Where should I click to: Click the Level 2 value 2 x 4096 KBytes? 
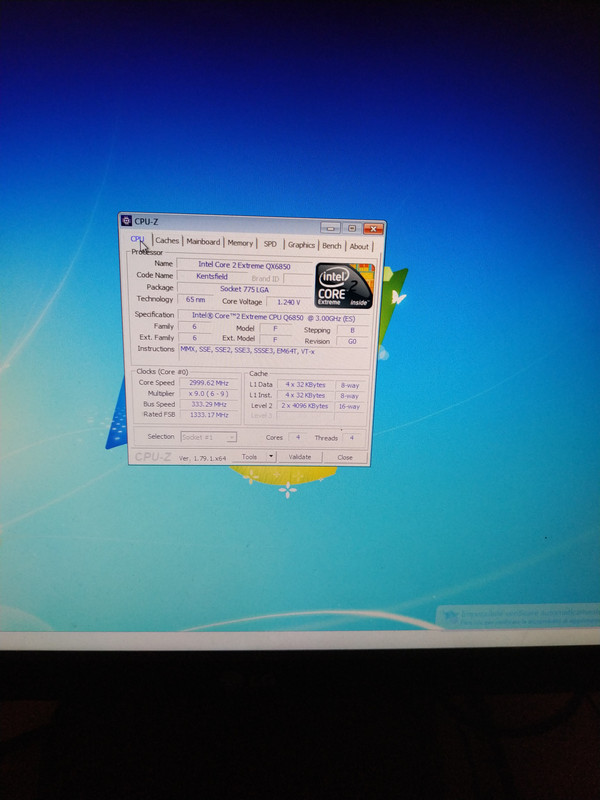coord(305,406)
